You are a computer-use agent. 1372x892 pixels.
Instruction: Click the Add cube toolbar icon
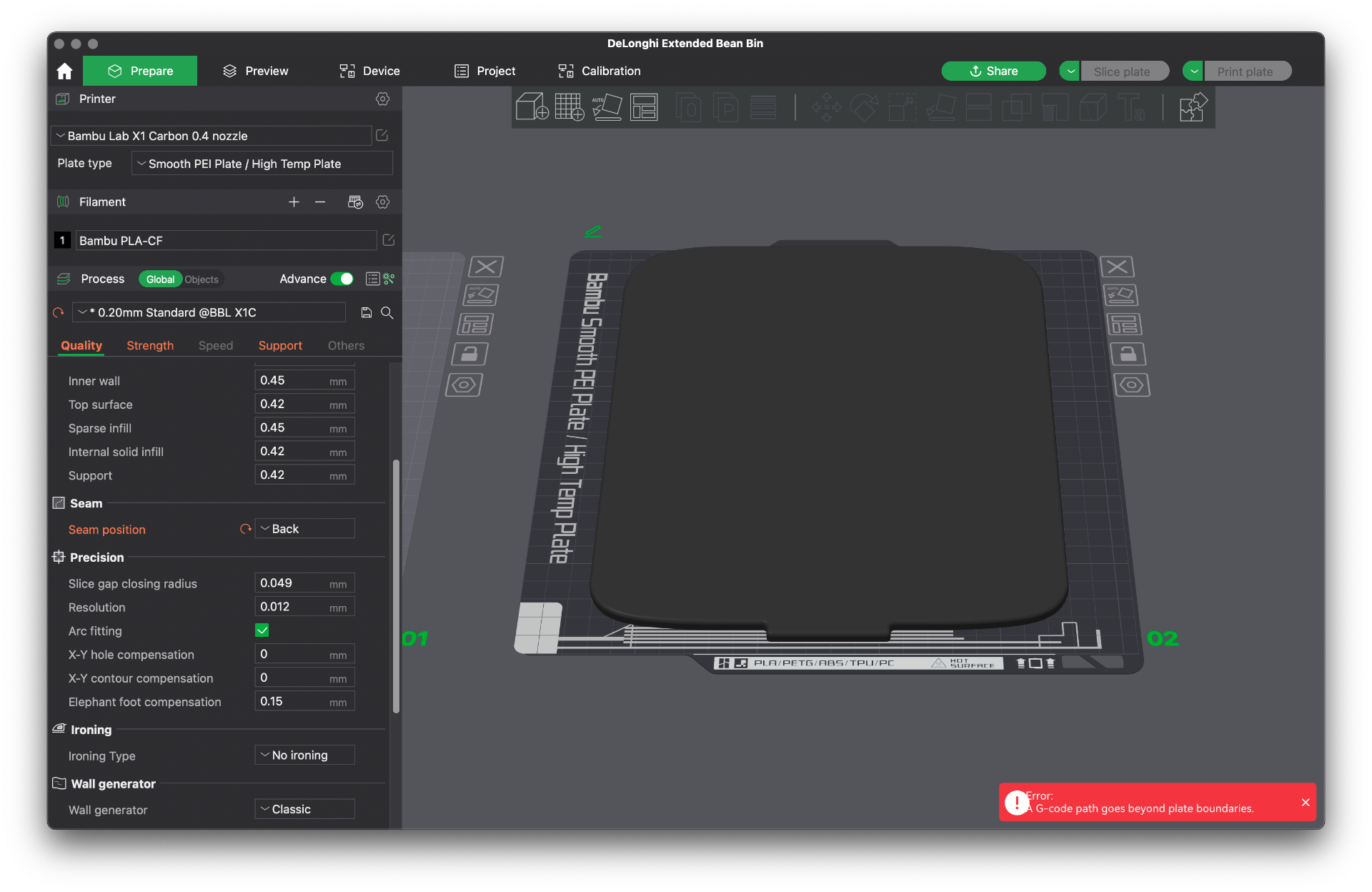[x=532, y=107]
